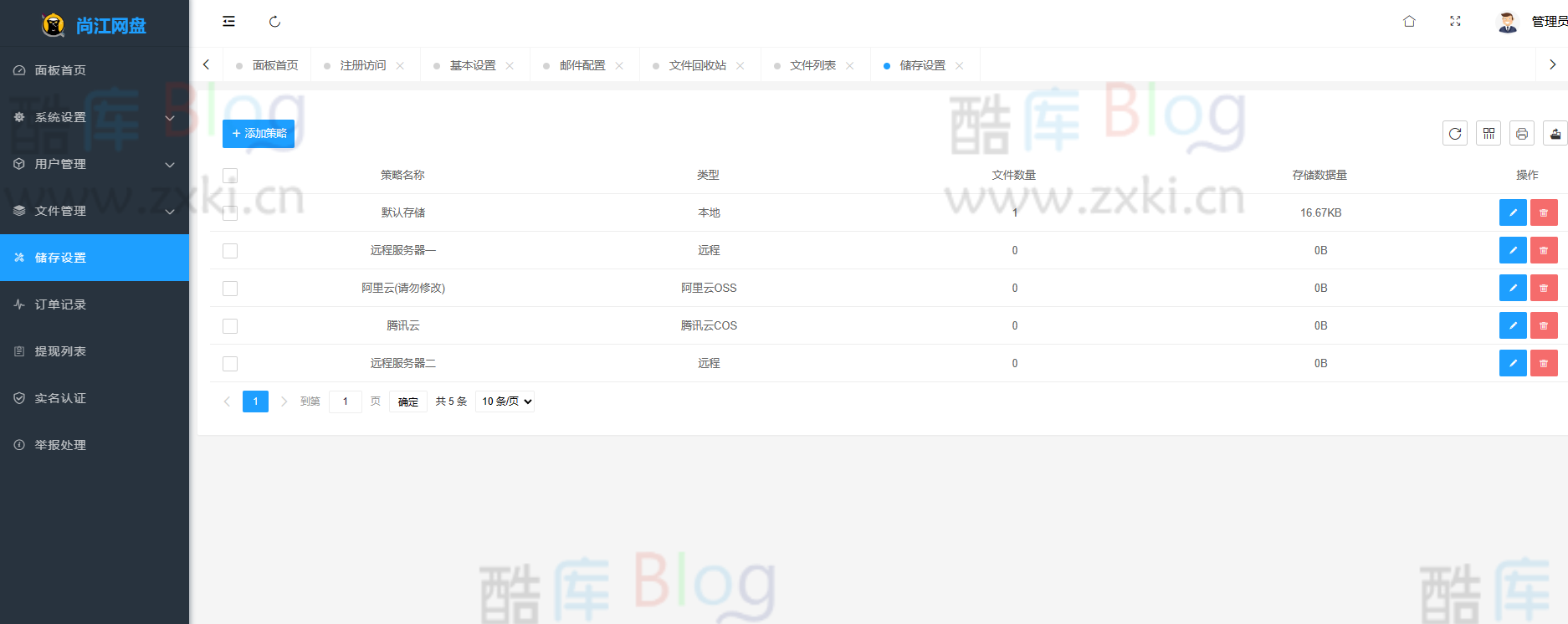Close the 邮件配置 tab
The image size is (1568, 624).
[619, 65]
